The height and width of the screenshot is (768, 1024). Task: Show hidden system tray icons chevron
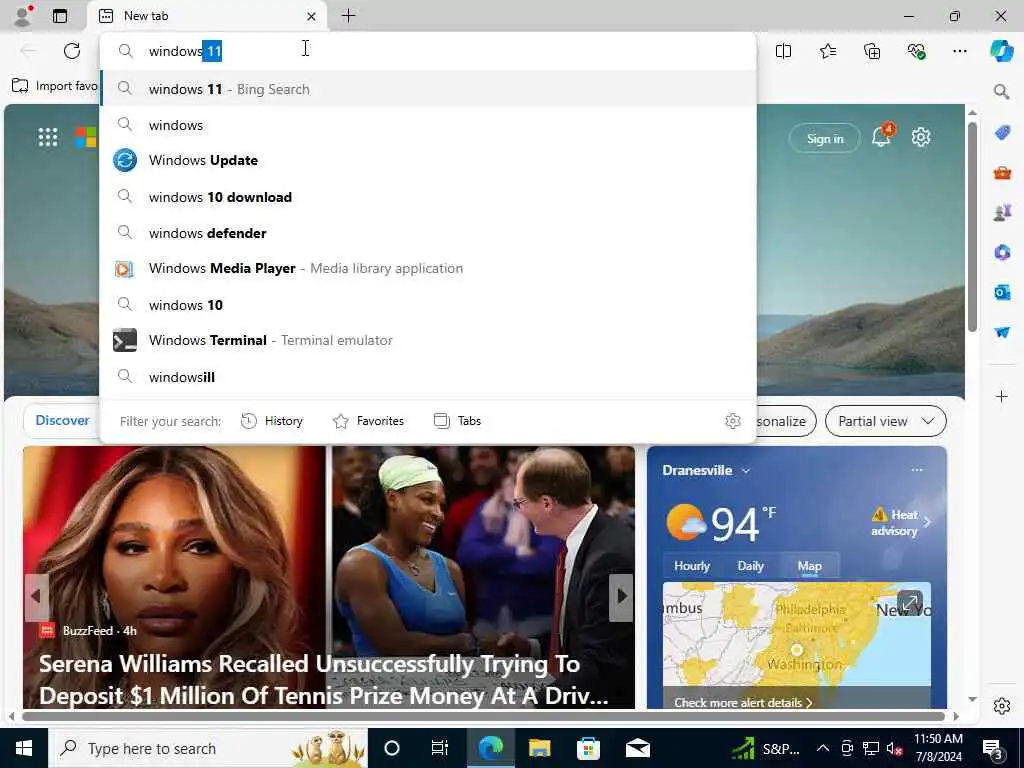(x=823, y=748)
